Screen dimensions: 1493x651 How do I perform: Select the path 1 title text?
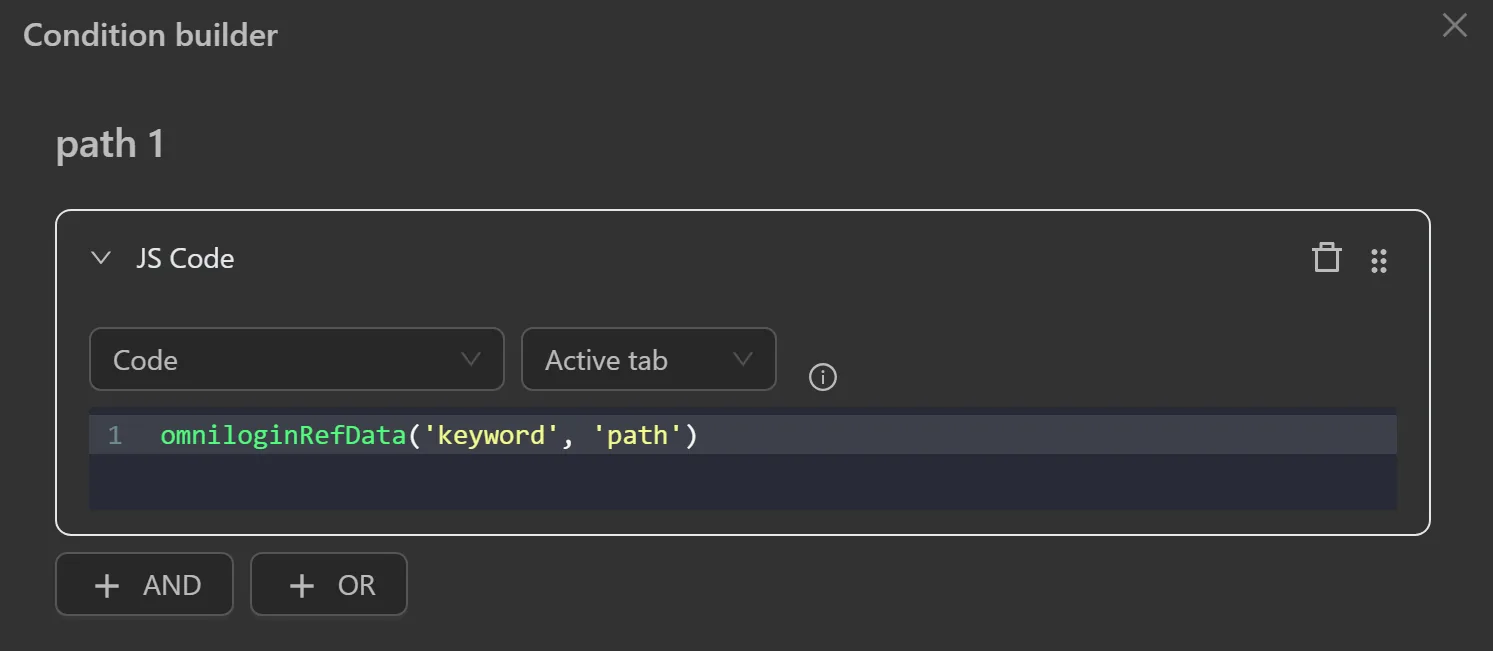point(110,143)
